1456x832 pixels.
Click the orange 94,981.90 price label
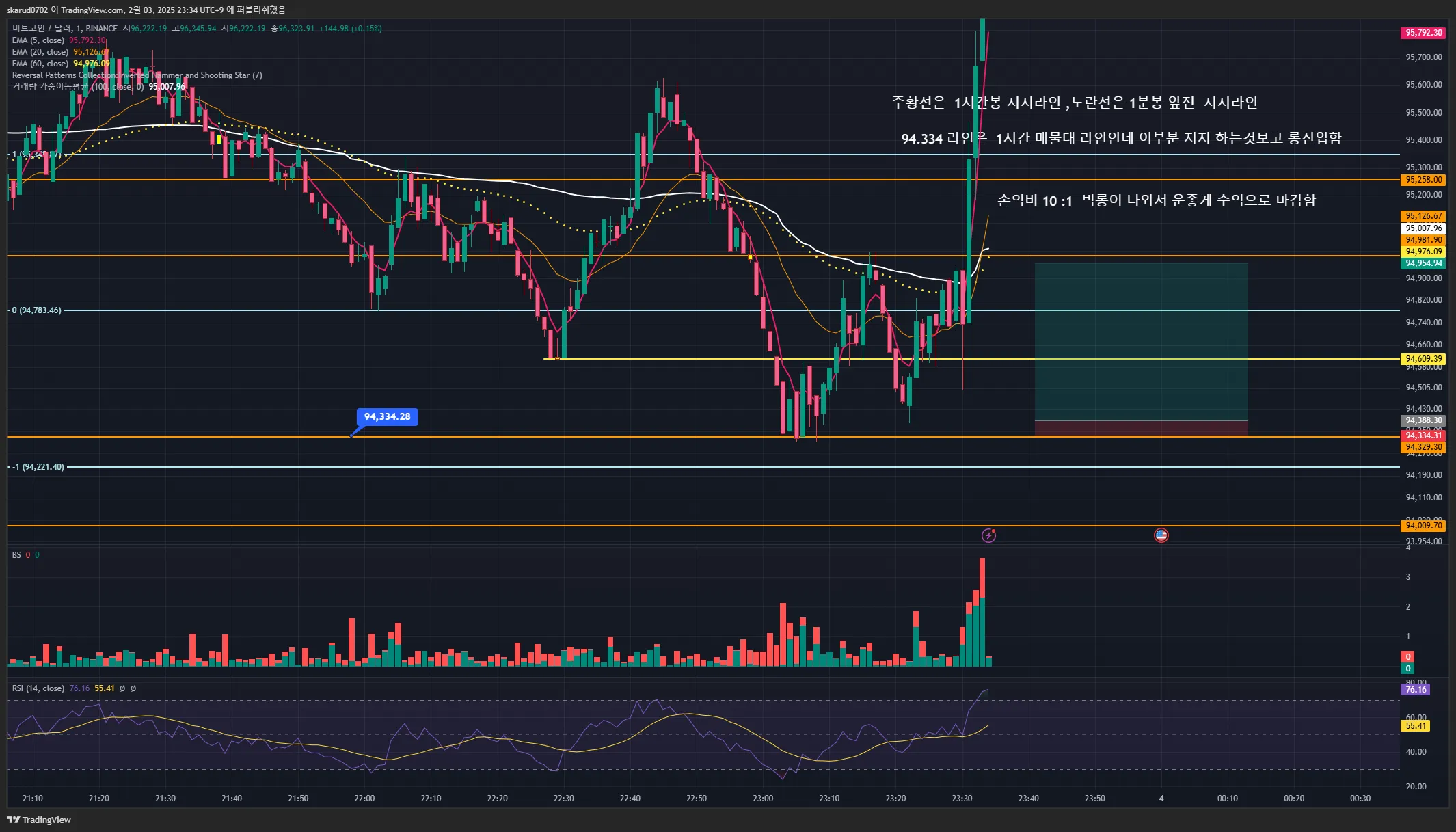pyautogui.click(x=1423, y=240)
